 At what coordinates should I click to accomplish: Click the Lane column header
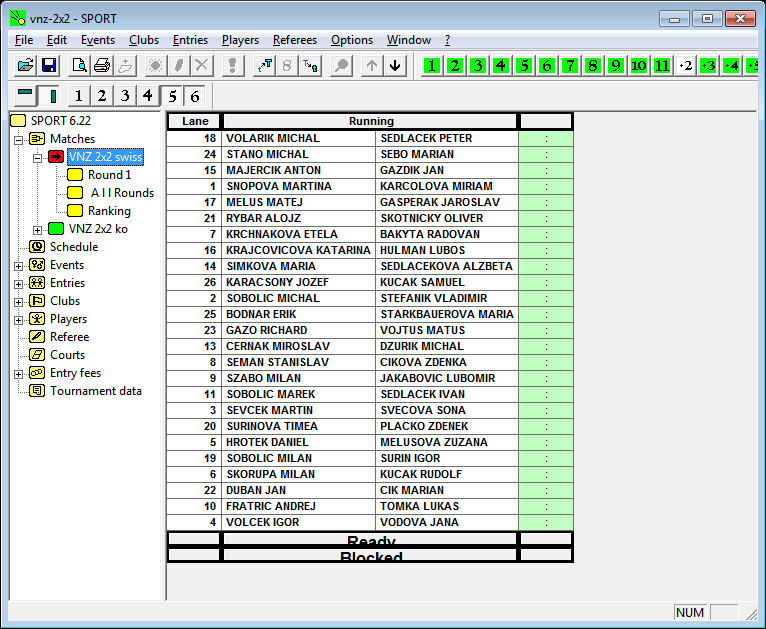tap(194, 121)
